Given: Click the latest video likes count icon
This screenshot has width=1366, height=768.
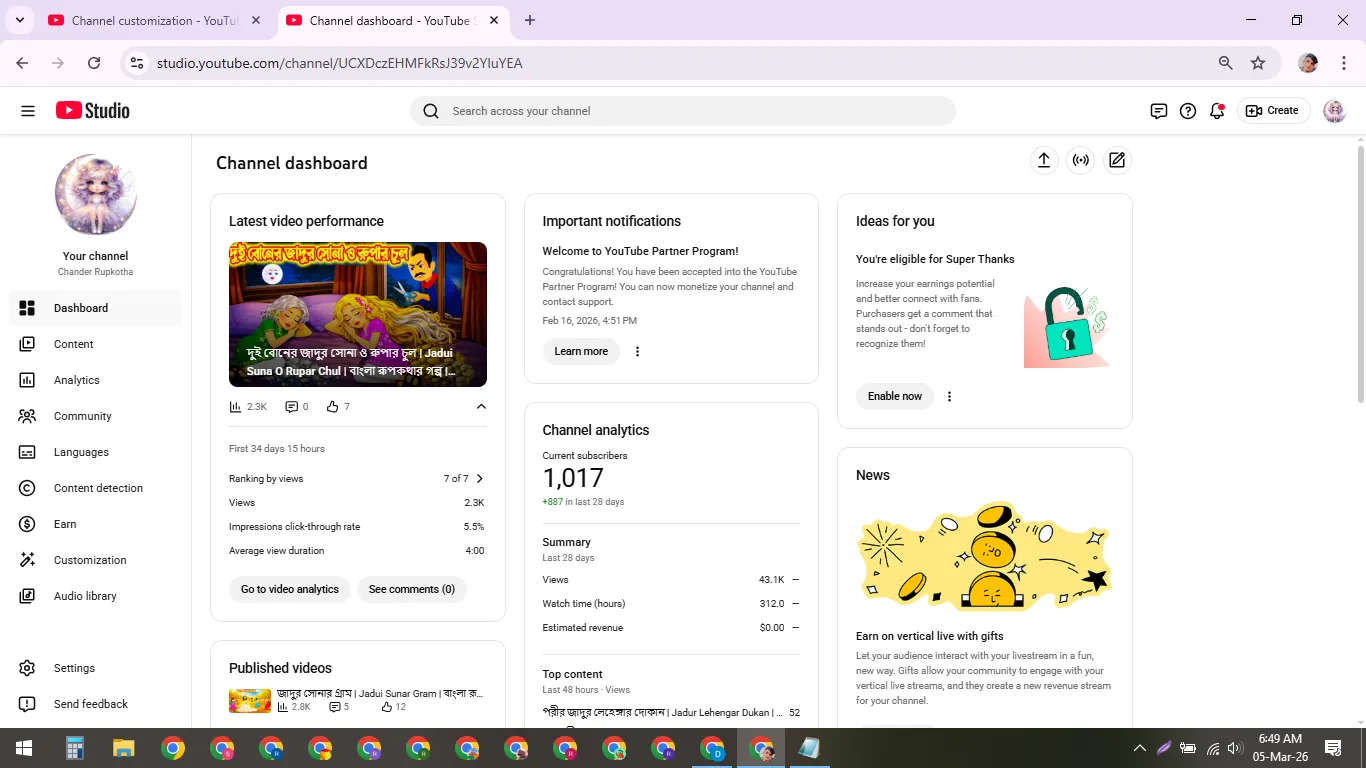Looking at the screenshot, I should (x=333, y=407).
